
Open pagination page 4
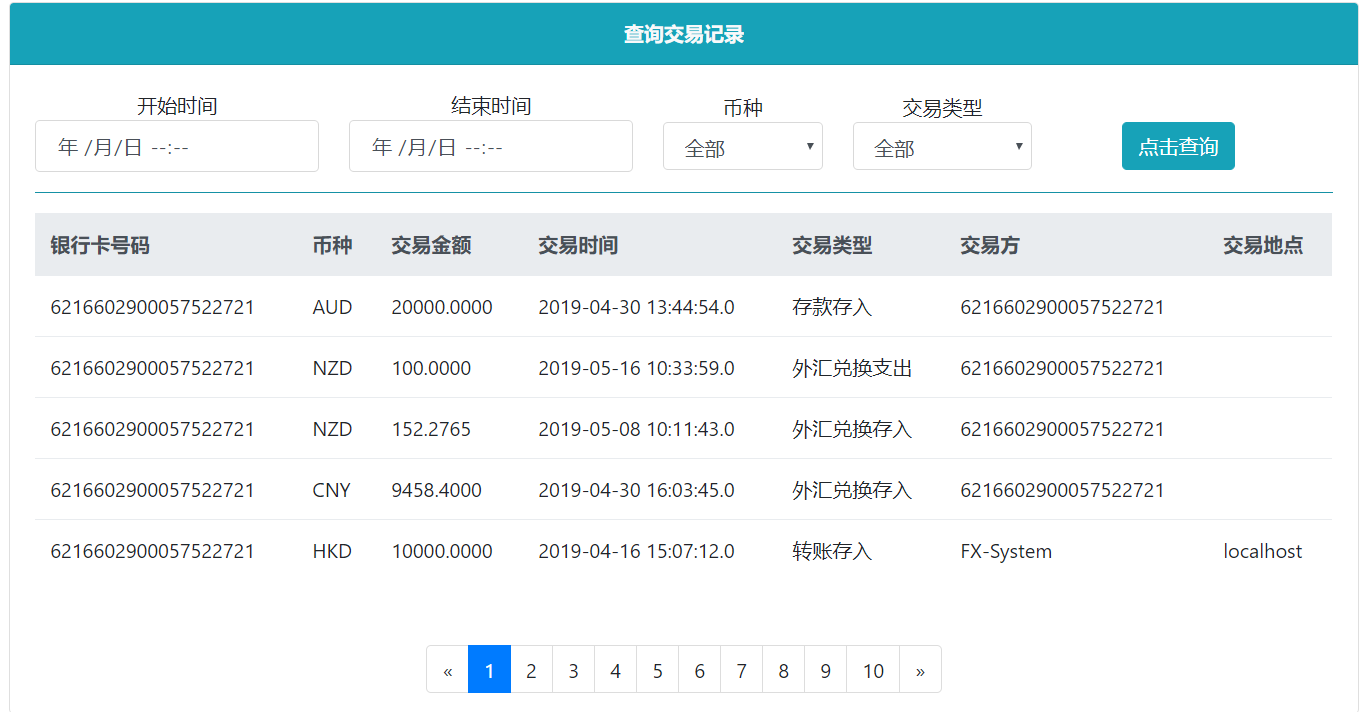point(615,670)
